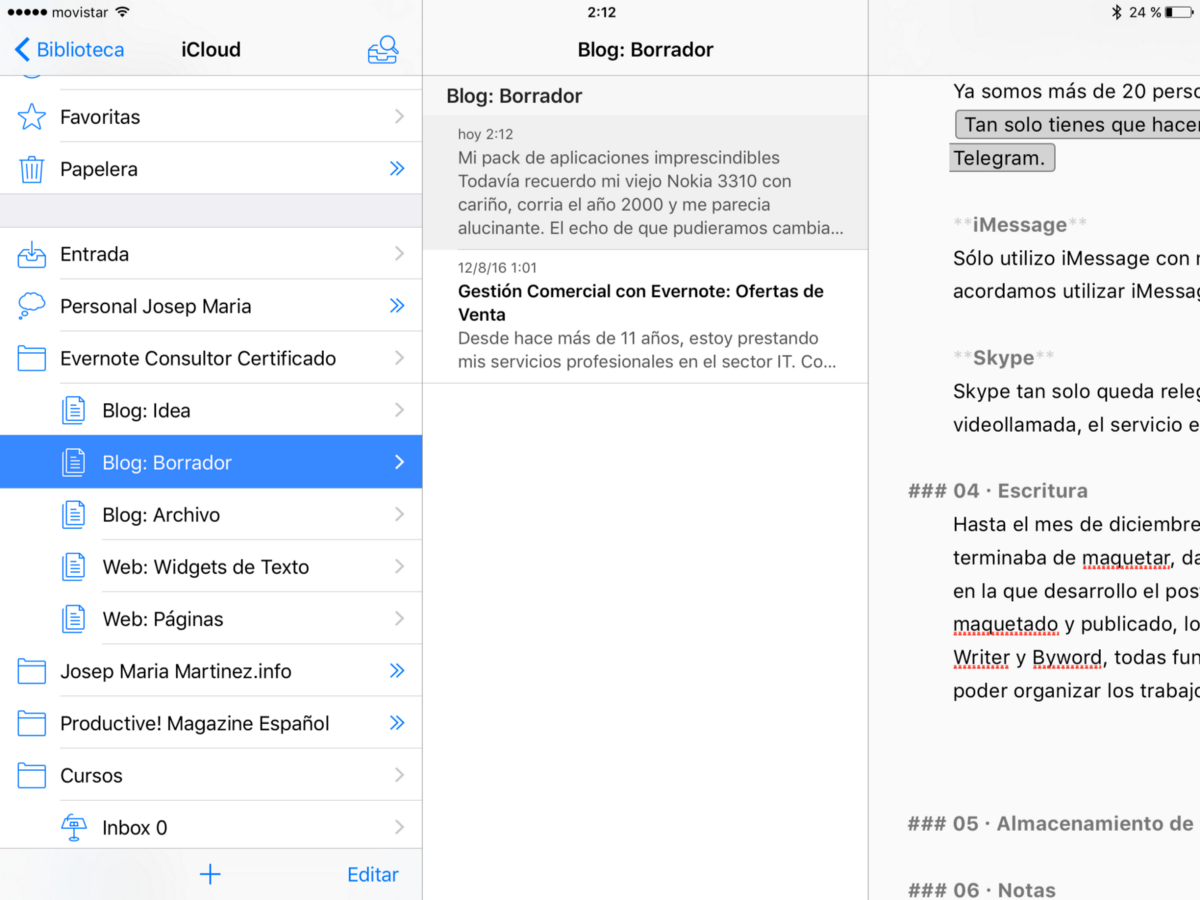The image size is (1200, 900).
Task: Tap the plus icon to add a sheet
Action: [210, 874]
